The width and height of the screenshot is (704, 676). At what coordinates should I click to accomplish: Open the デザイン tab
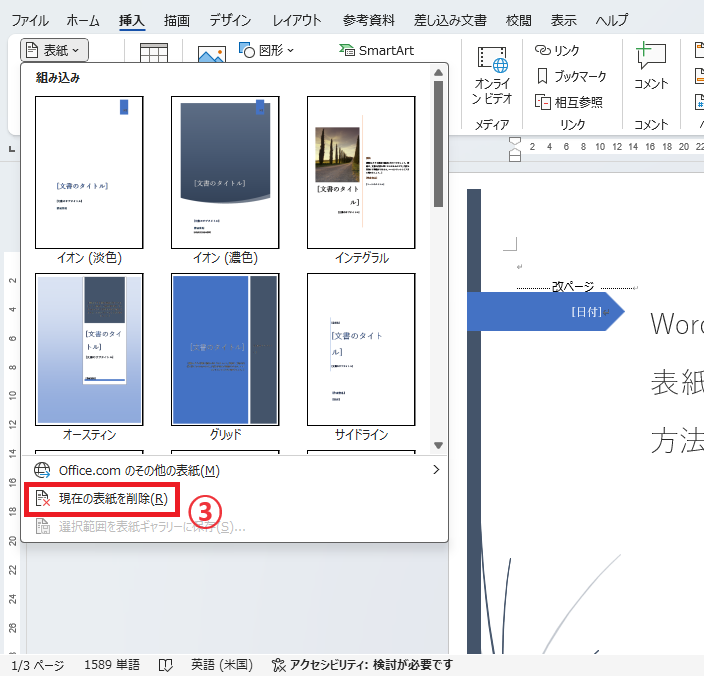click(230, 21)
